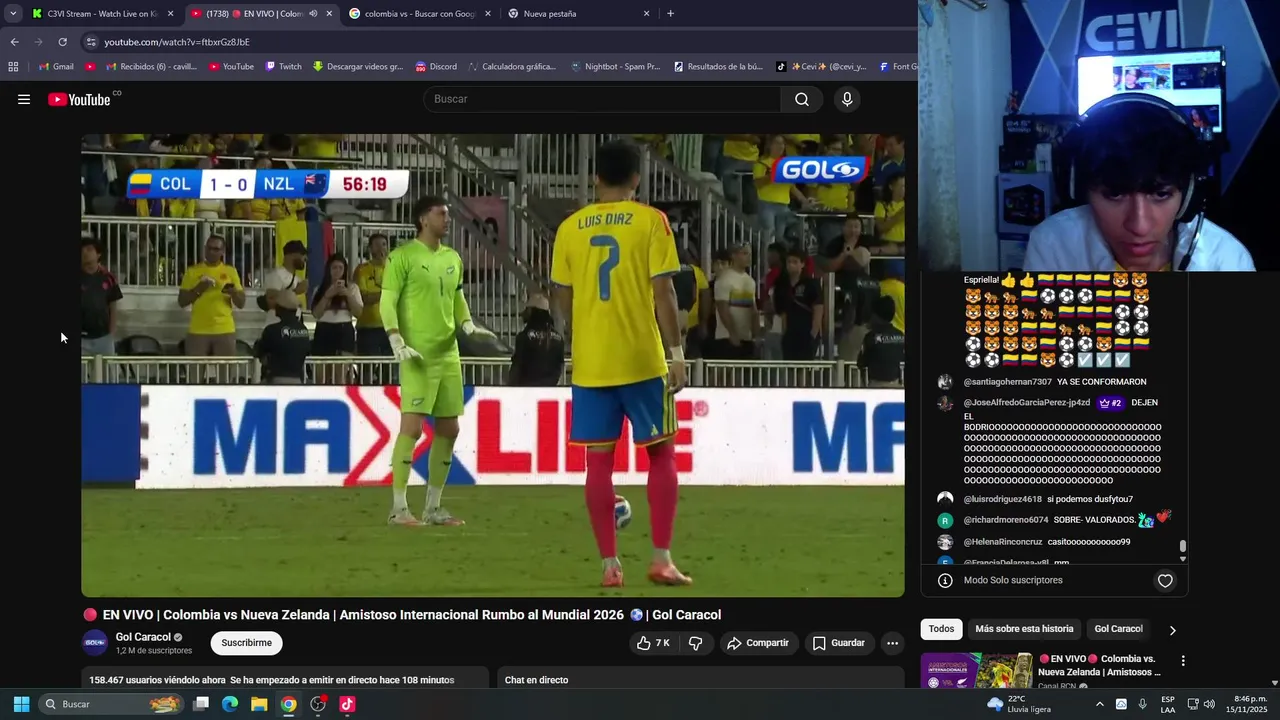Viewport: 1280px width, 720px height.
Task: Open the ESP LAA language switcher
Action: click(1168, 704)
